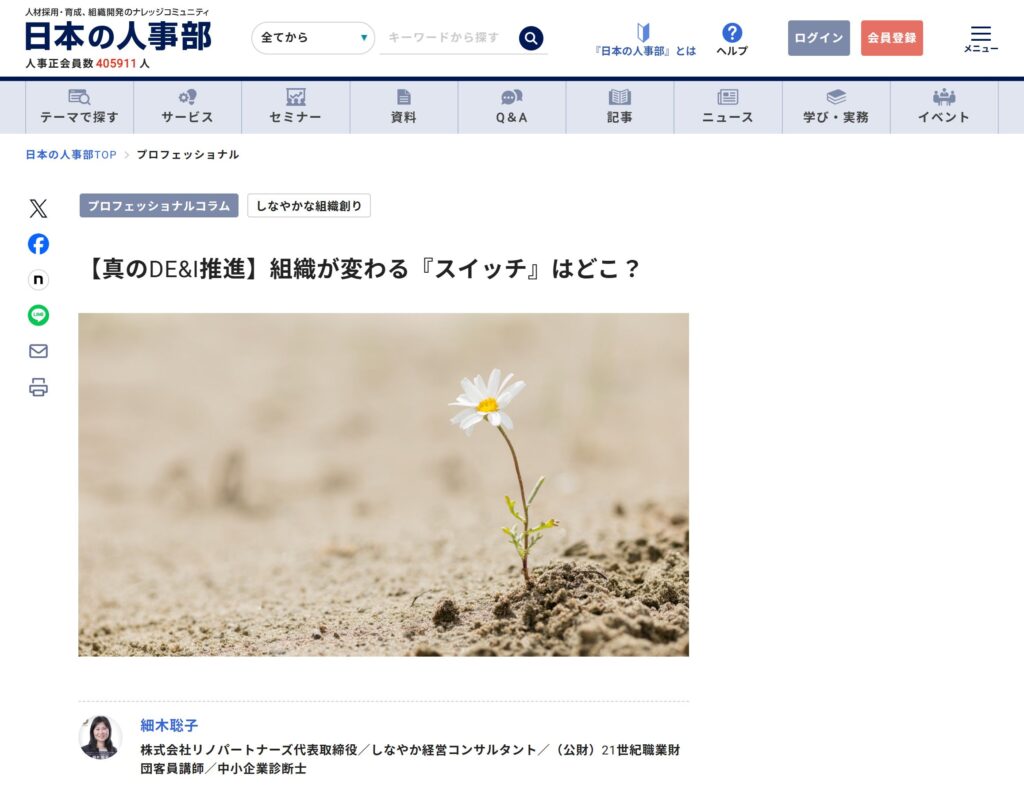The image size is (1024, 789).
Task: Select the セミナー navigation tab
Action: tap(295, 107)
